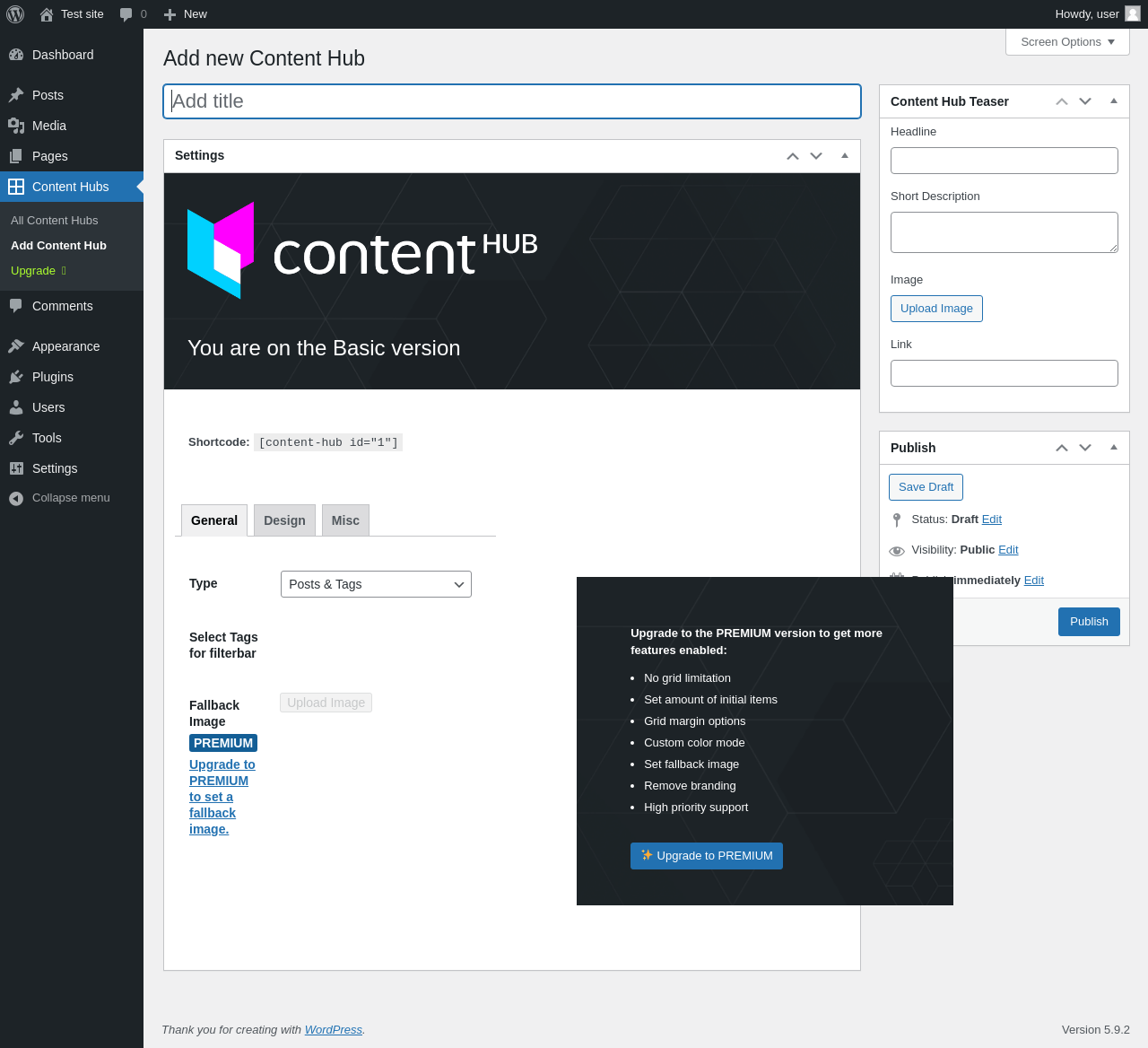This screenshot has height=1048, width=1148.
Task: Collapse the Content Hub Teaser panel
Action: pyautogui.click(x=1114, y=100)
